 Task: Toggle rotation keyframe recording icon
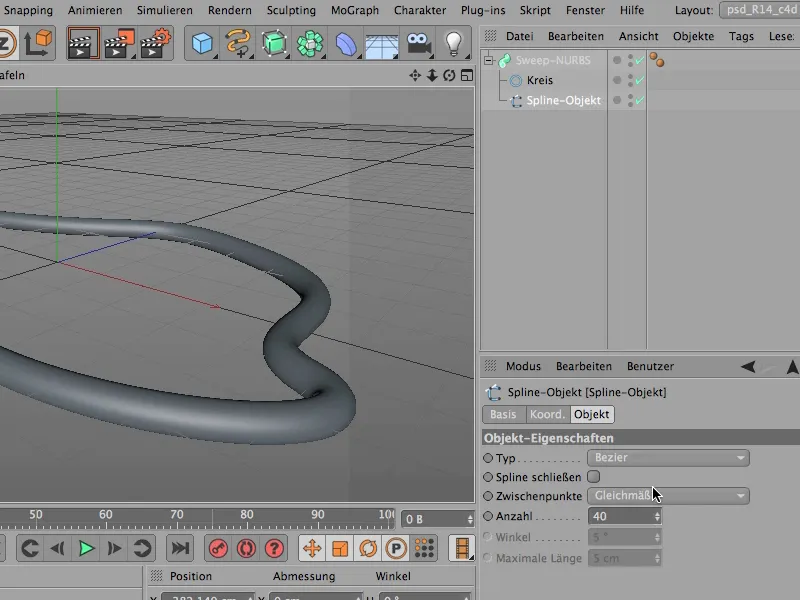point(368,548)
